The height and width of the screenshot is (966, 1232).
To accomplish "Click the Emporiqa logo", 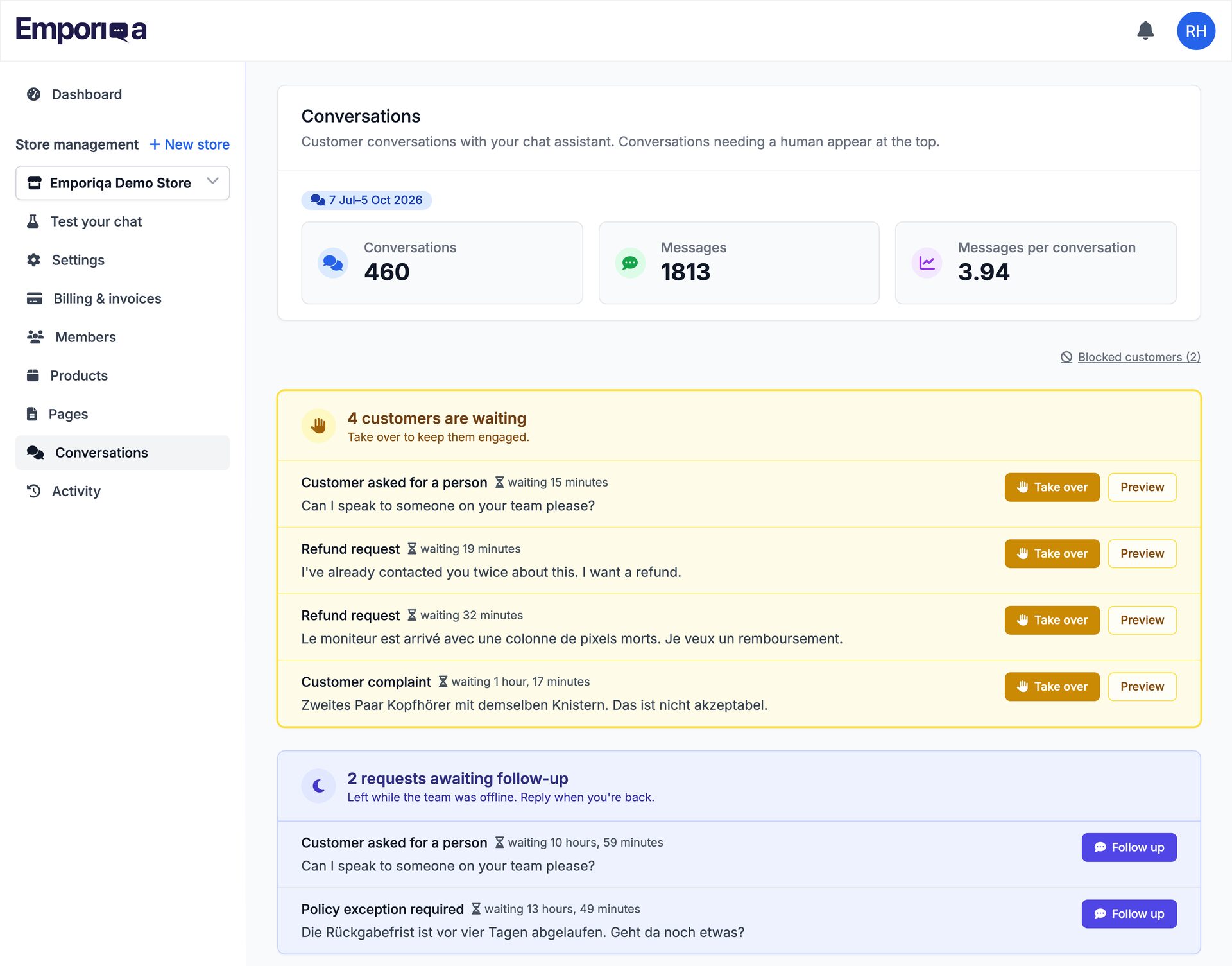I will pos(81,30).
